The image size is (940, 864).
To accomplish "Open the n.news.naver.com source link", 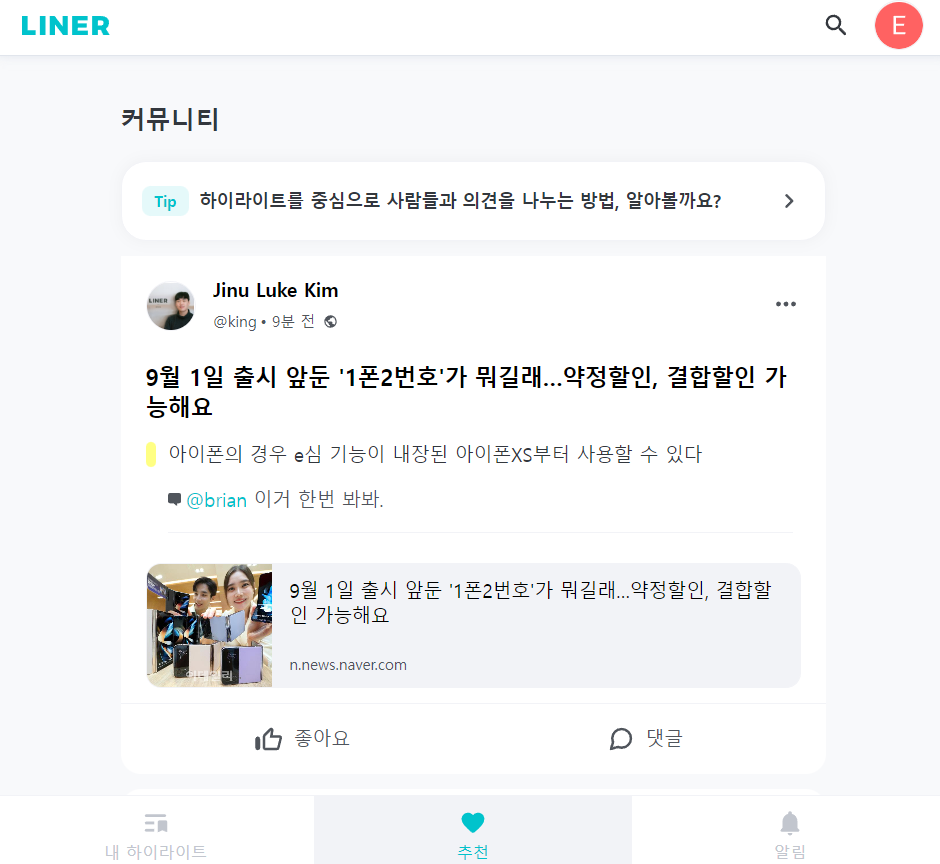I will (348, 665).
